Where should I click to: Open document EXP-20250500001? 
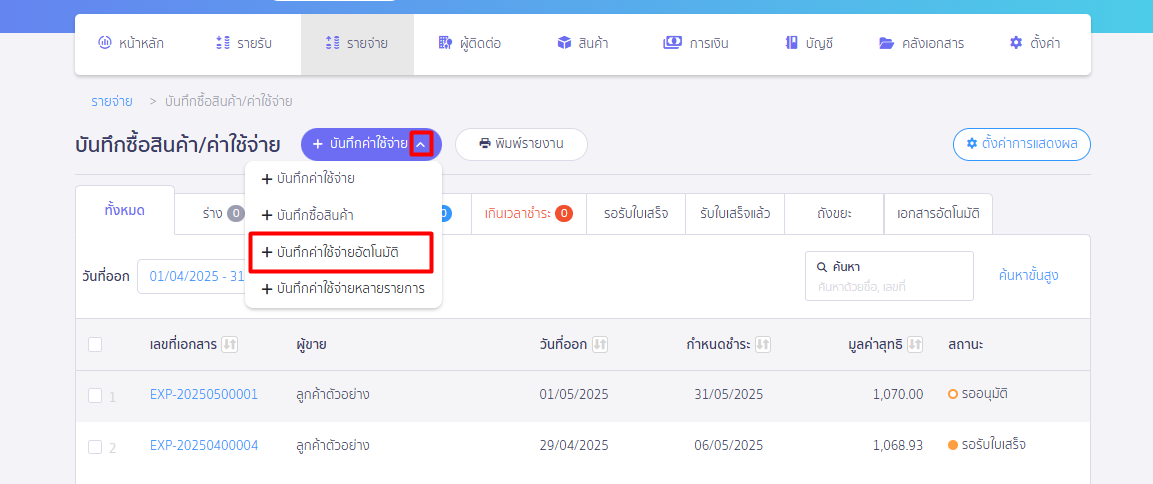(x=204, y=394)
